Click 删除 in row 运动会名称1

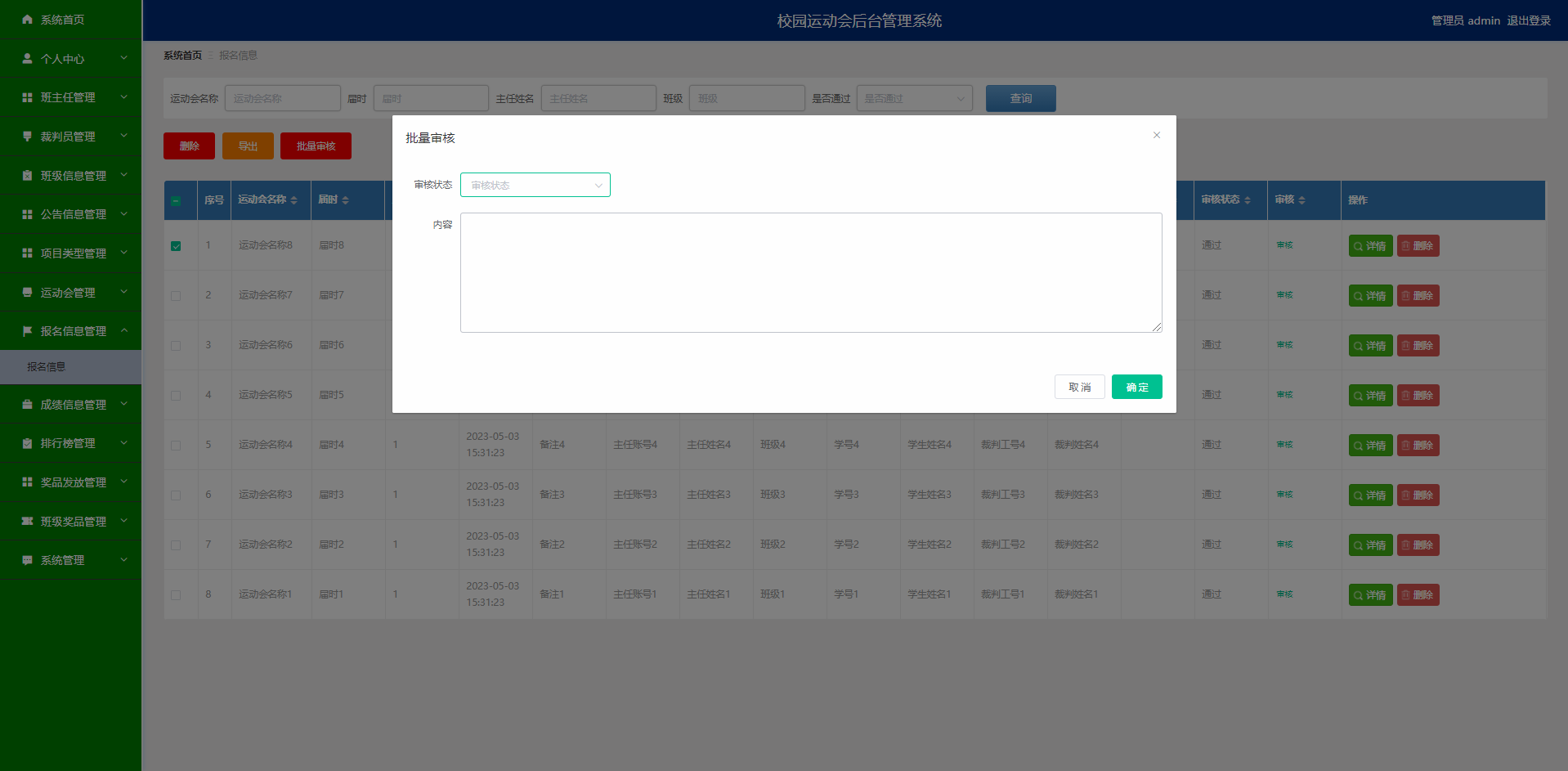click(x=1418, y=595)
